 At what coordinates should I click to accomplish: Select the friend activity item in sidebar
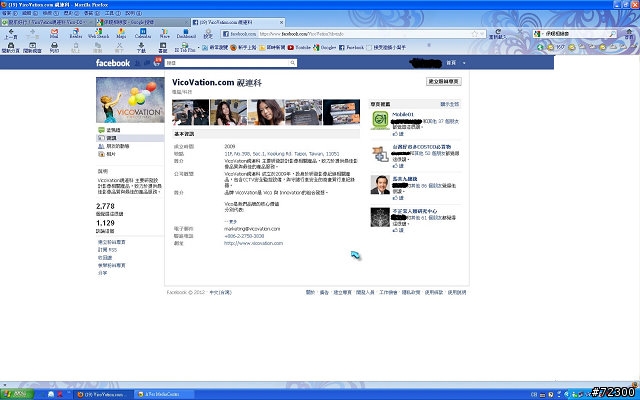(x=130, y=146)
